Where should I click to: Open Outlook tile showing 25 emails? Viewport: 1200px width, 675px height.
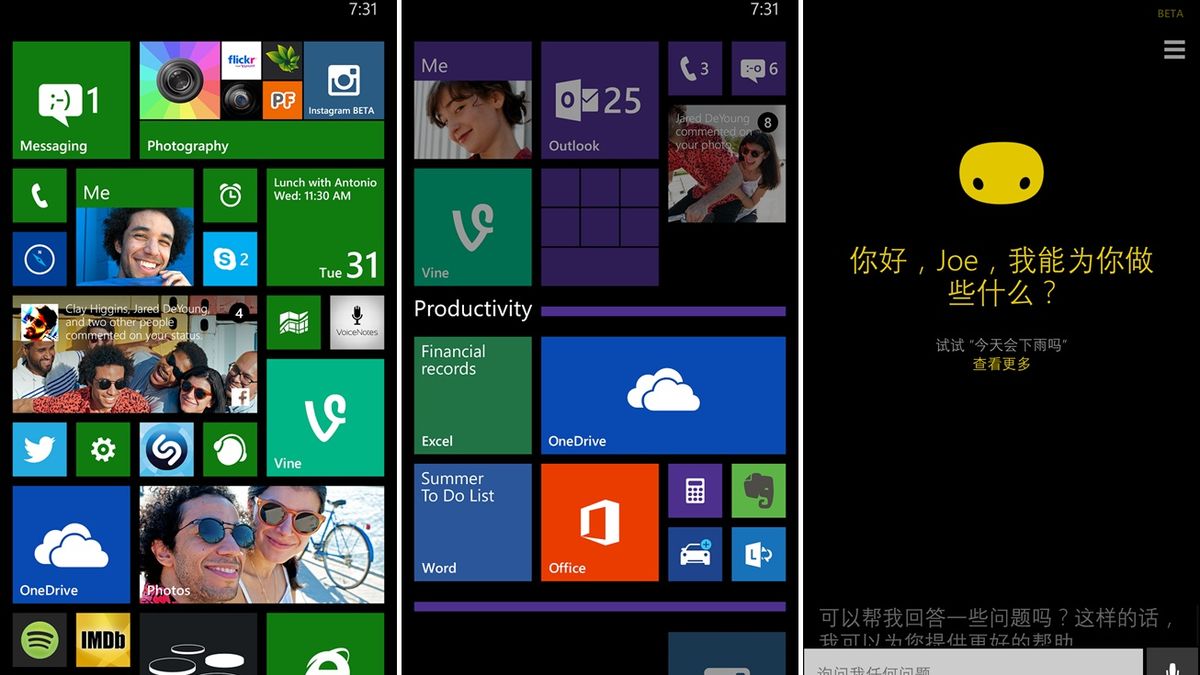point(600,100)
